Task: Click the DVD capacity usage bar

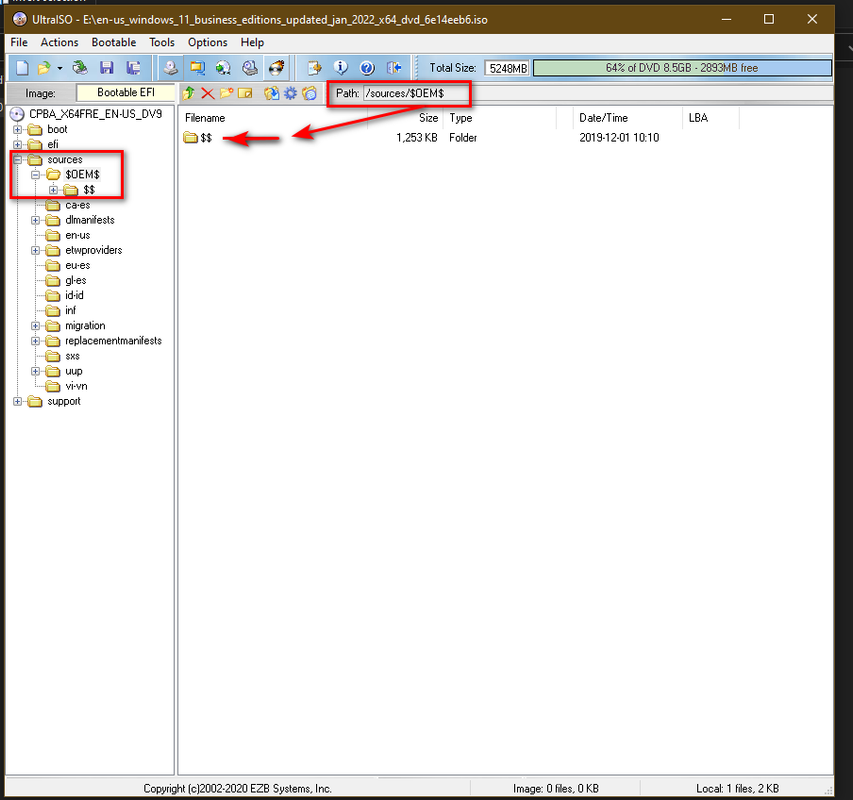Action: point(682,68)
